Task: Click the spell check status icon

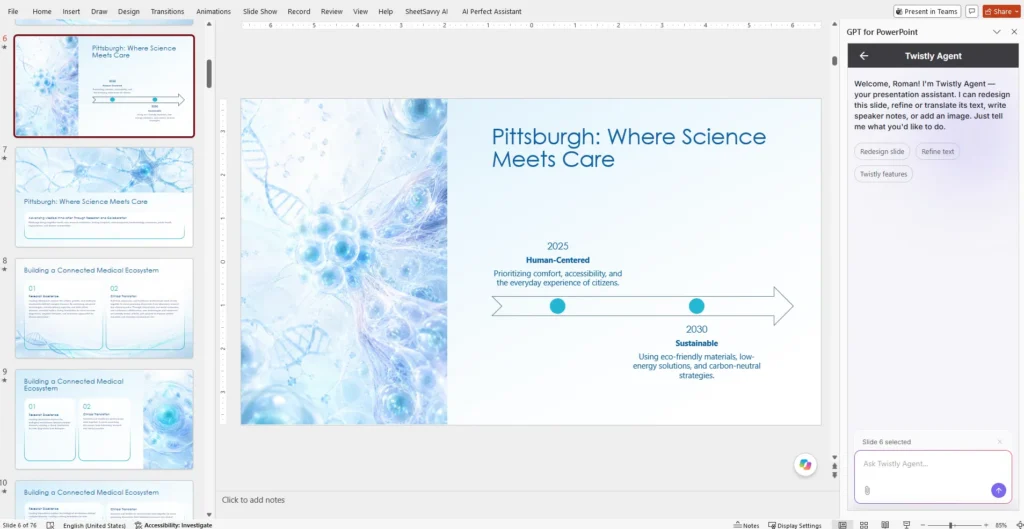Action: [50, 525]
